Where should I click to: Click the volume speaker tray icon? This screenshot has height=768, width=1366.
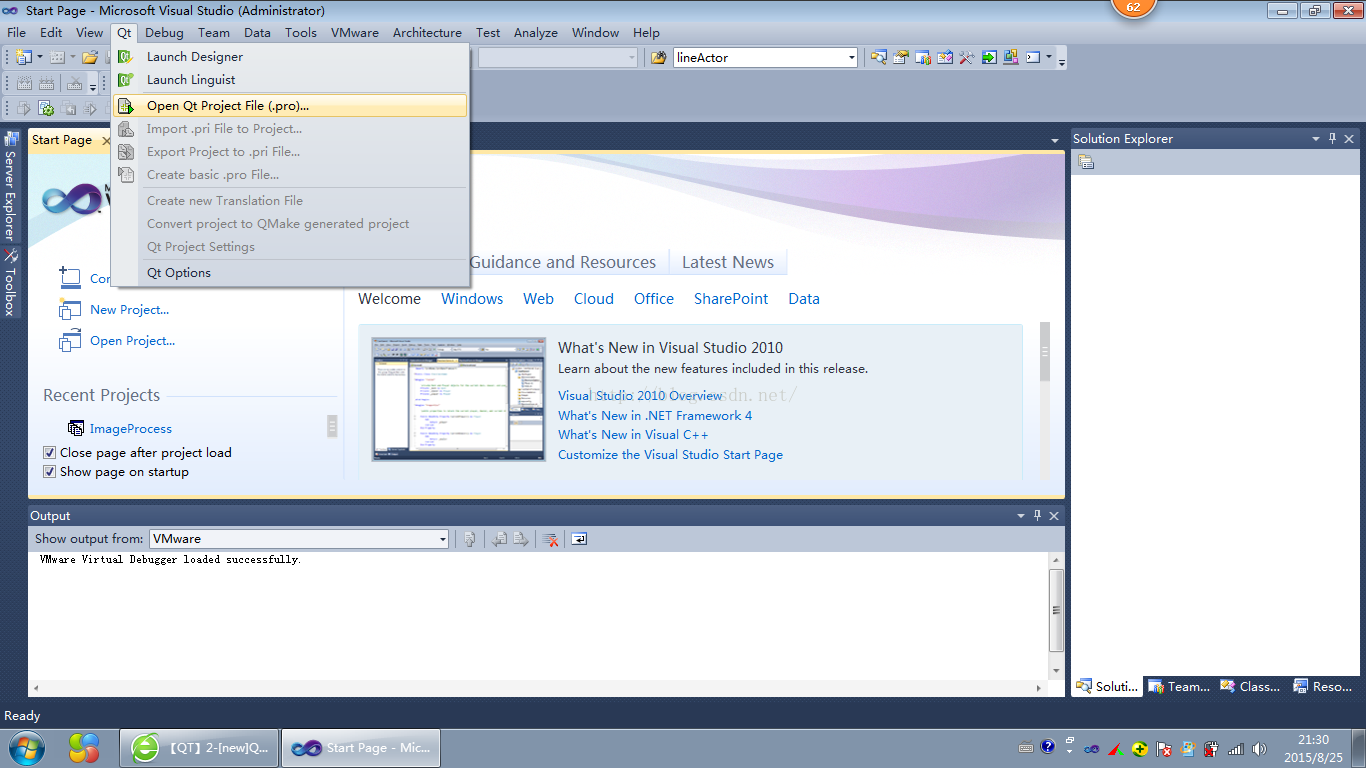click(x=1259, y=748)
